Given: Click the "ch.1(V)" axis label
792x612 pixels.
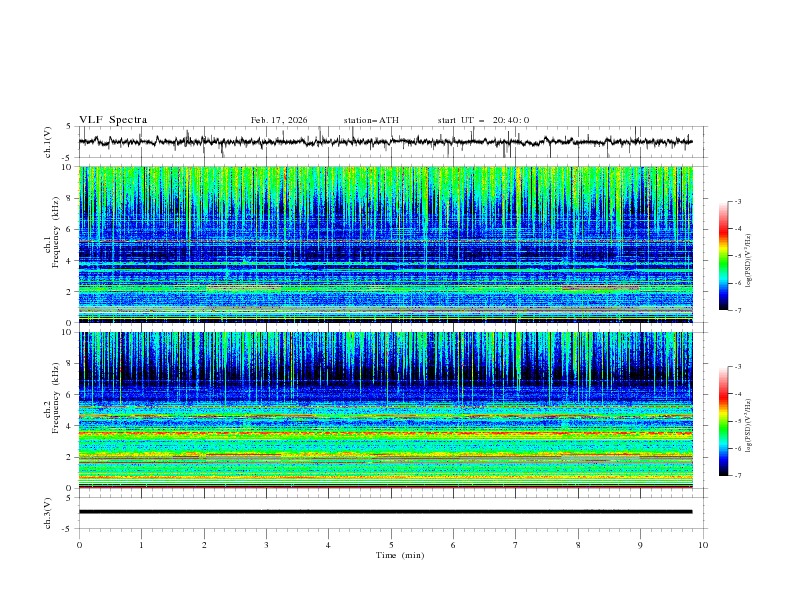Looking at the screenshot, I should click(x=48, y=142).
